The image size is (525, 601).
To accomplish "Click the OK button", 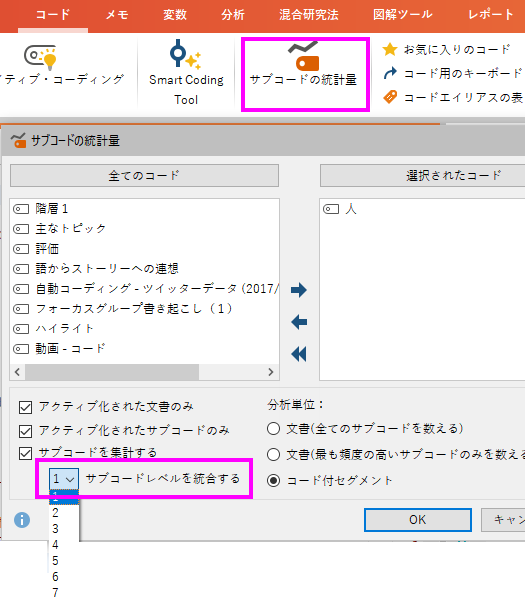I will pos(418,520).
